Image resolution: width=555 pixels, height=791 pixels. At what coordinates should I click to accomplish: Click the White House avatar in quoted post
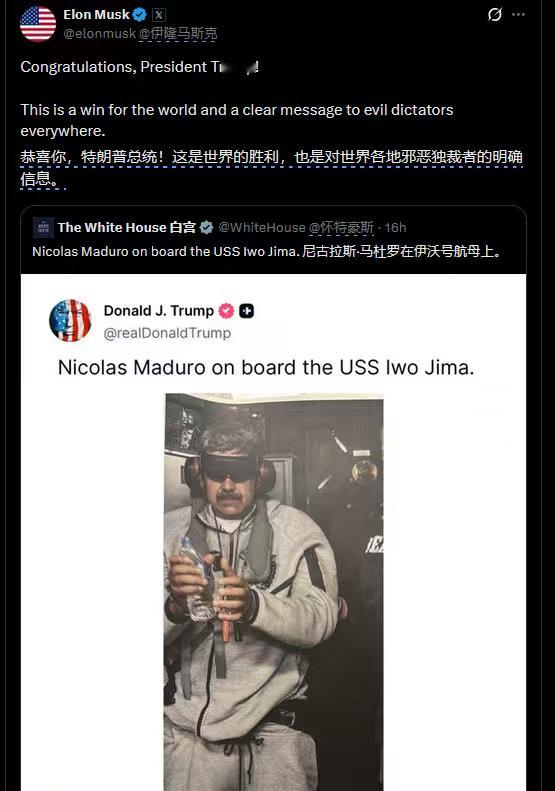[x=43, y=228]
